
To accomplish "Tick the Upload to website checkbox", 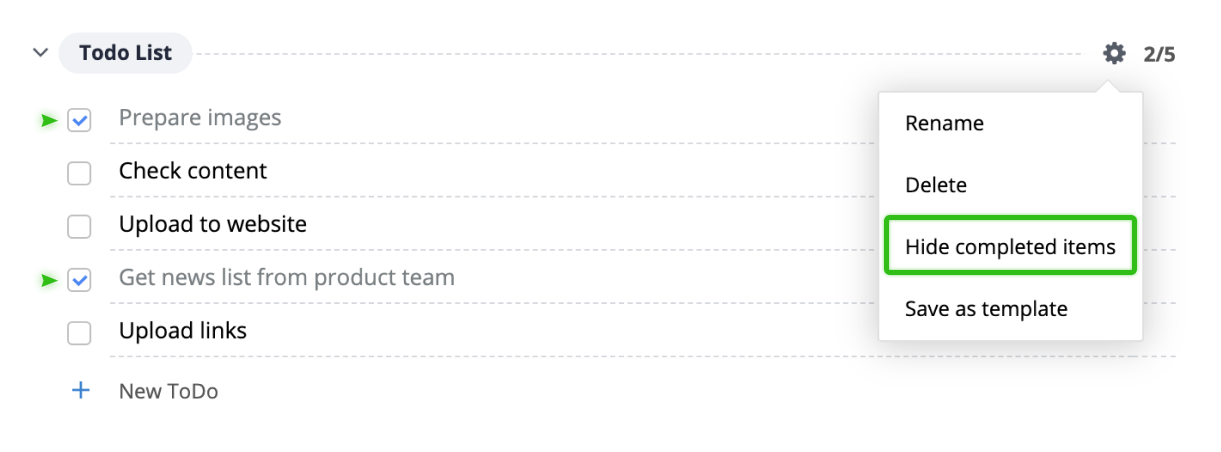I will click(79, 227).
